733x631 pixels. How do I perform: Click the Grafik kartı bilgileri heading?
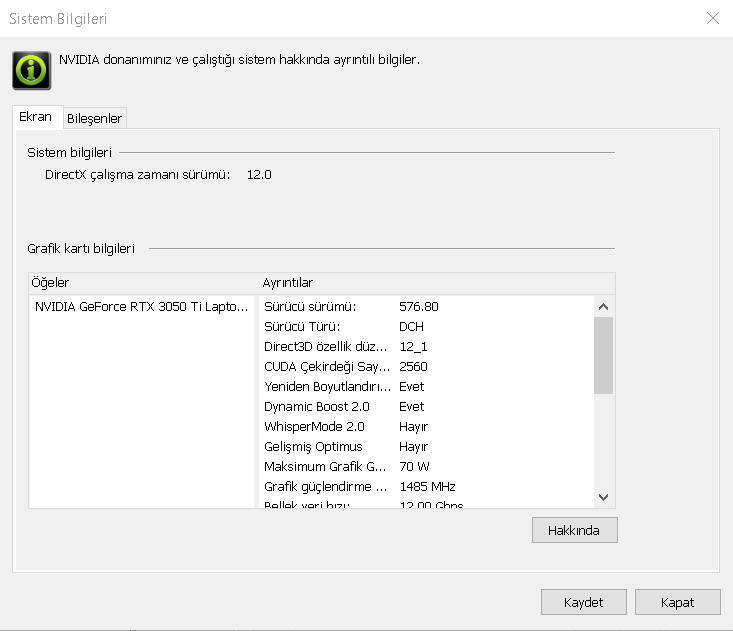81,249
